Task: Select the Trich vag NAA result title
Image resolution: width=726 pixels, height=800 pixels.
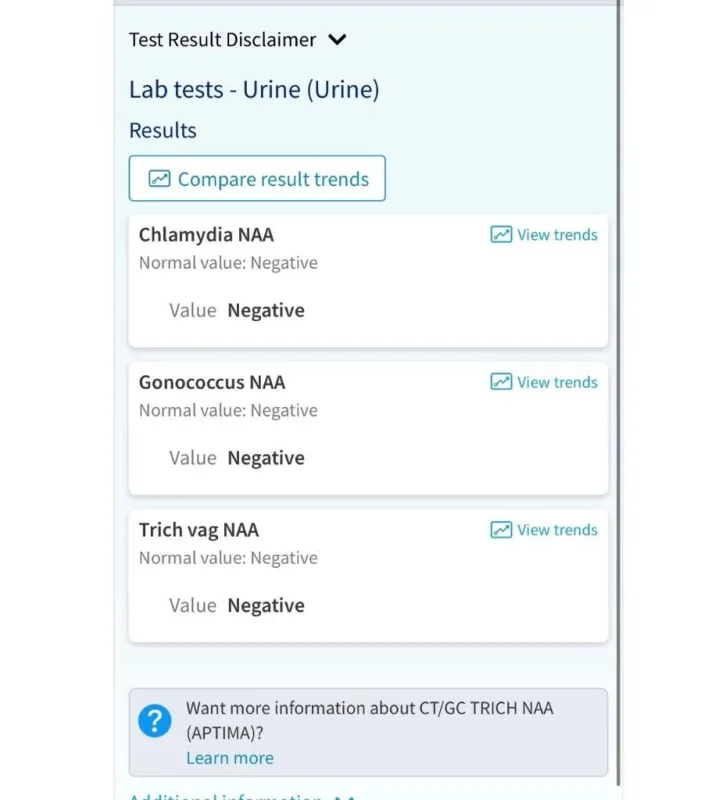Action: coord(199,530)
